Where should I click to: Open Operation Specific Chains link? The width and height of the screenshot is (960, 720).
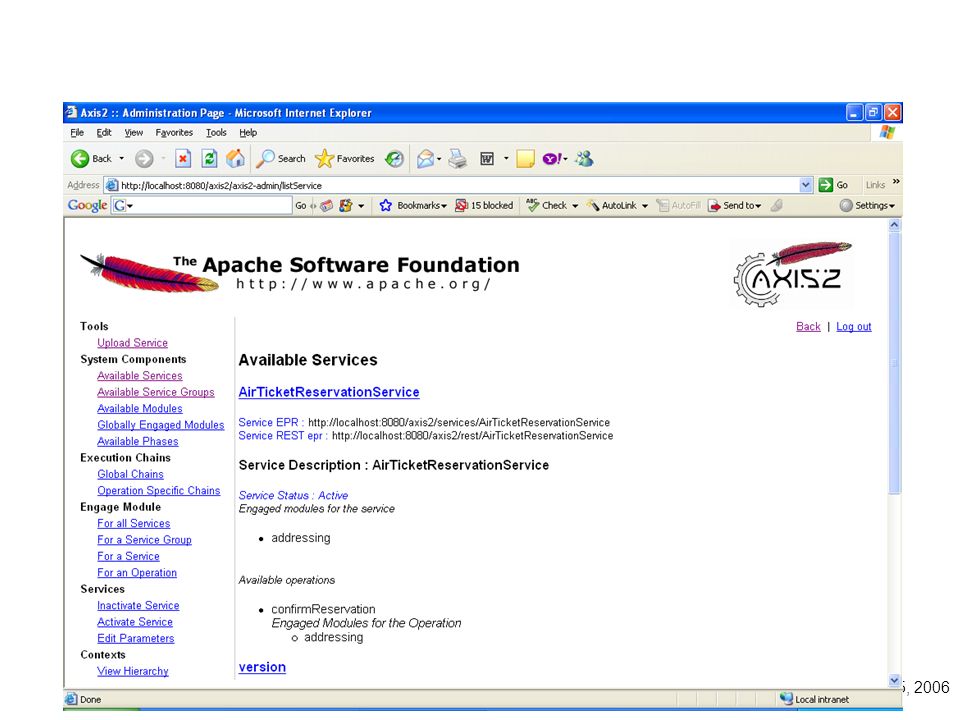(x=159, y=490)
